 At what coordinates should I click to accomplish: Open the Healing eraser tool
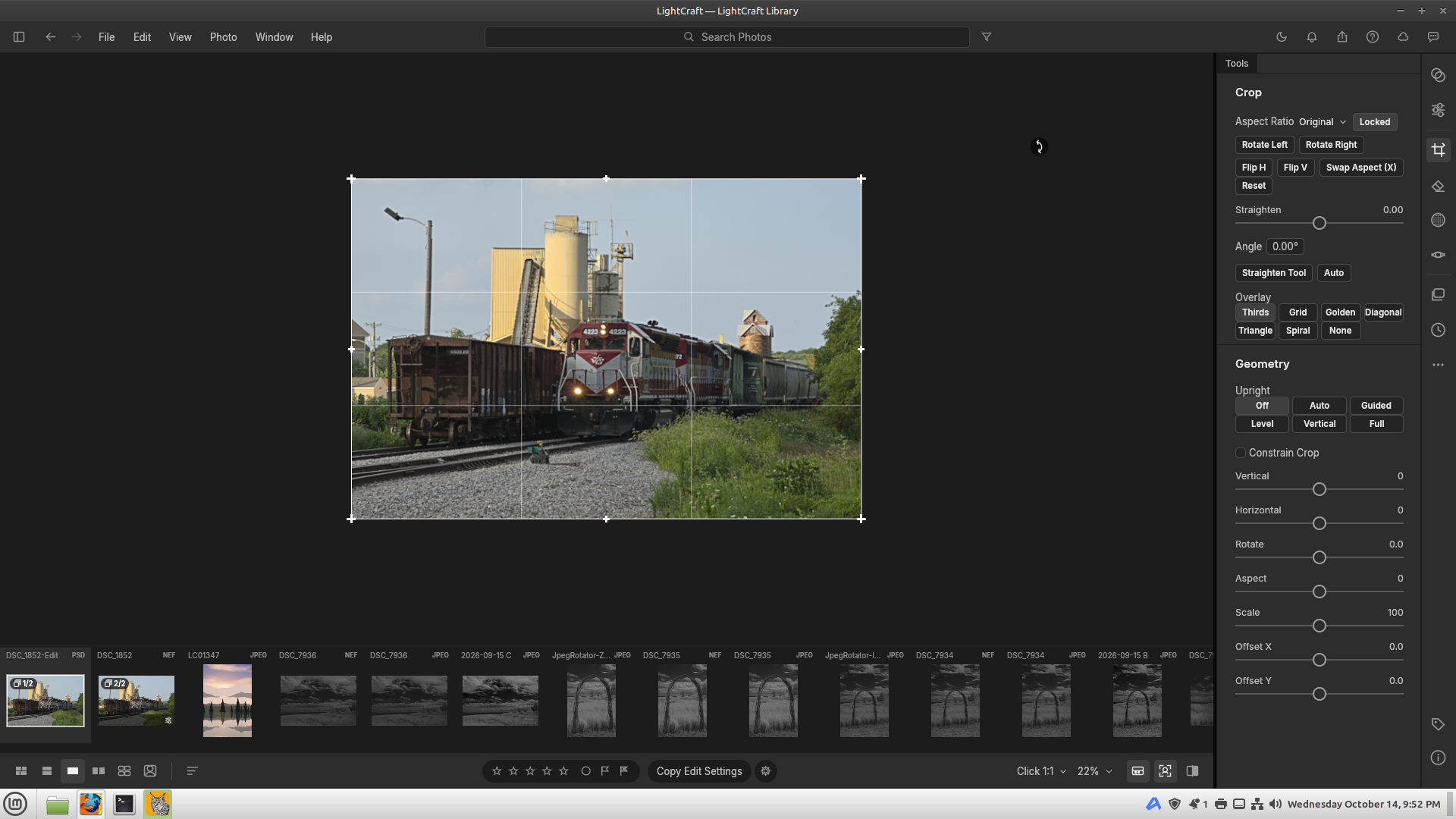[1439, 186]
